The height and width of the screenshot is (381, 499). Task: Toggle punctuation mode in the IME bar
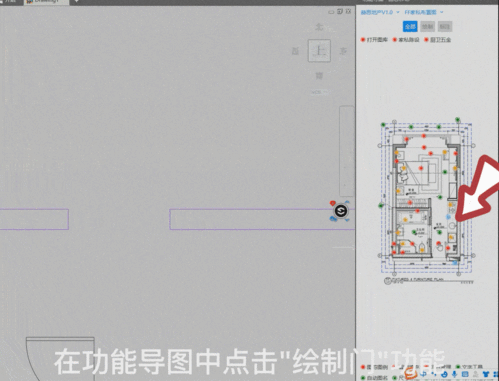[434, 374]
